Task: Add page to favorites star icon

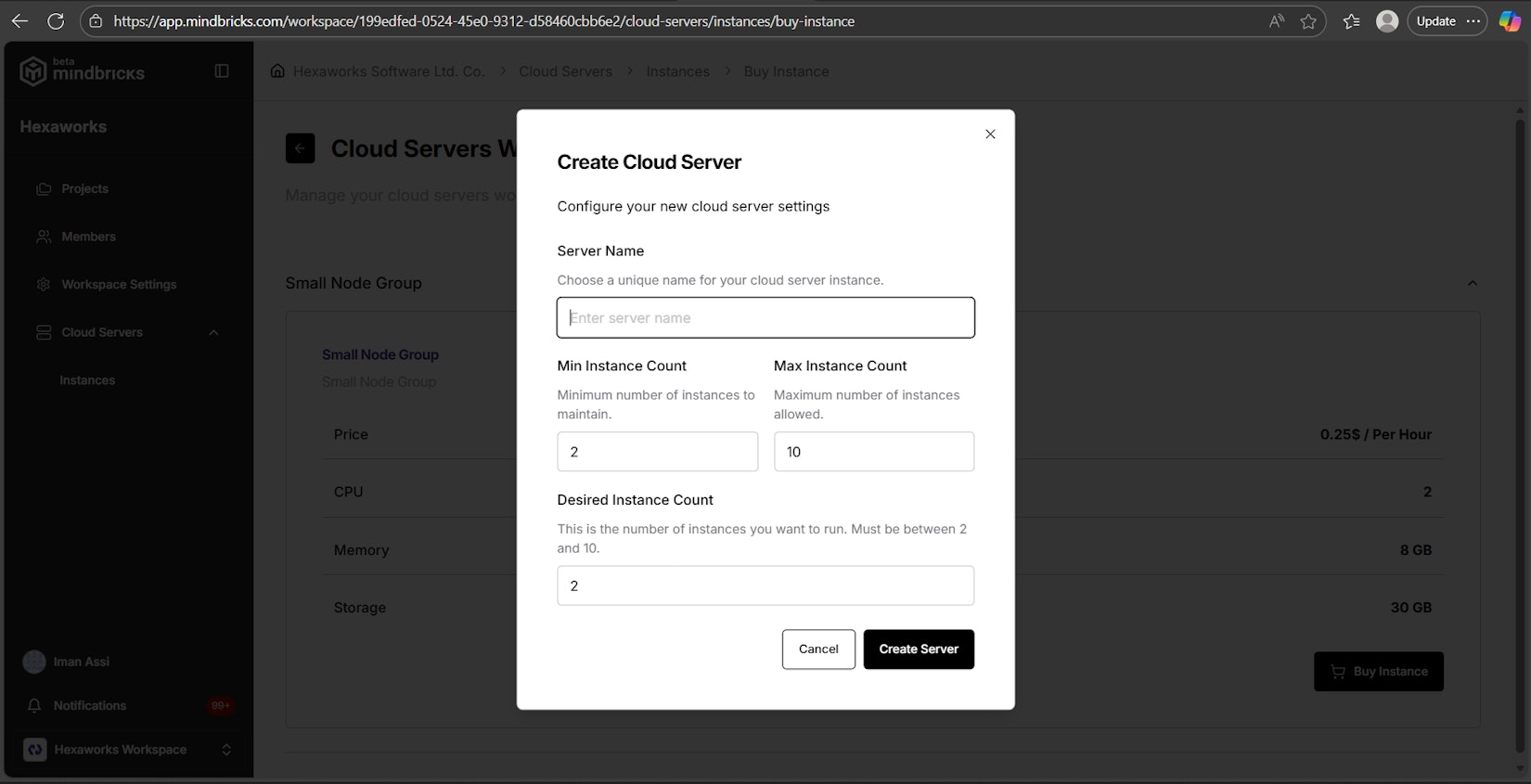Action: tap(1308, 21)
